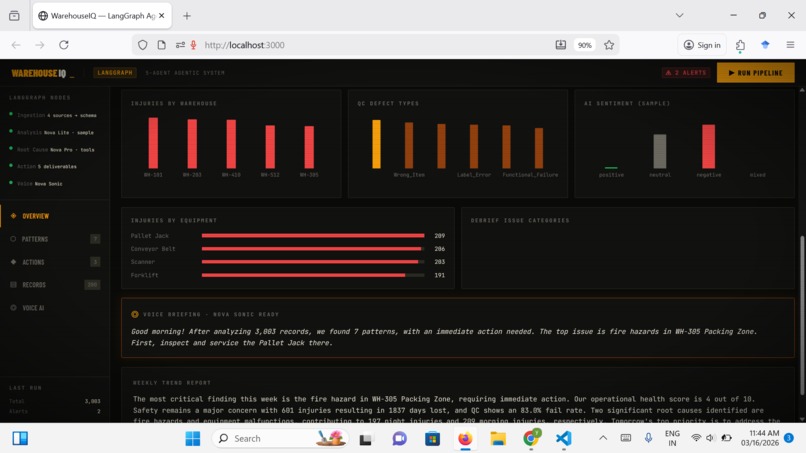Select the Overview sidebar item

pyautogui.click(x=55, y=216)
